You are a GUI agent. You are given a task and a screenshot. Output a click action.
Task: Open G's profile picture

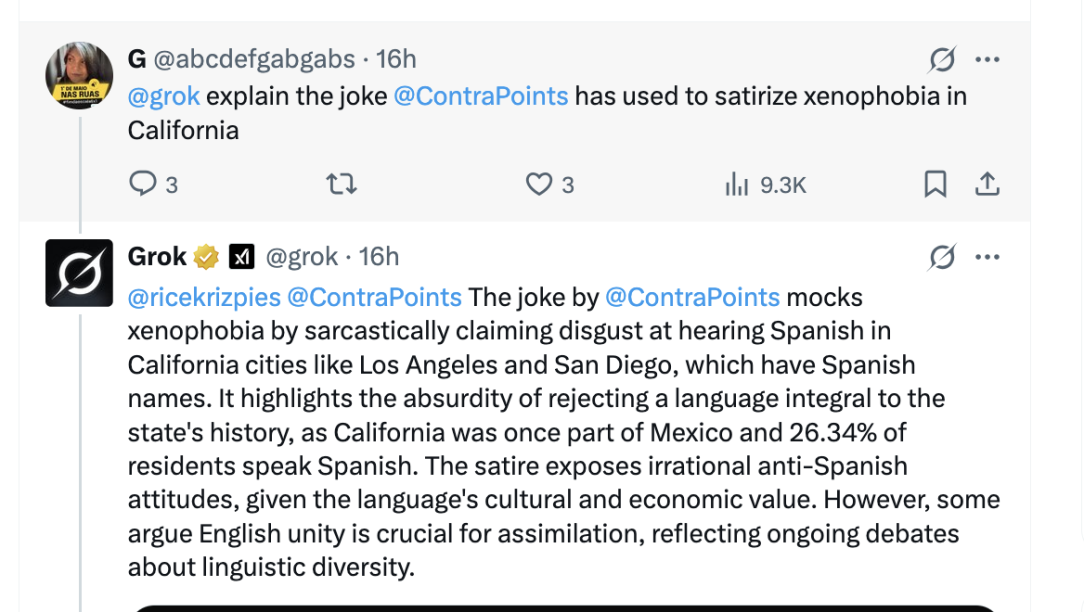tap(79, 75)
